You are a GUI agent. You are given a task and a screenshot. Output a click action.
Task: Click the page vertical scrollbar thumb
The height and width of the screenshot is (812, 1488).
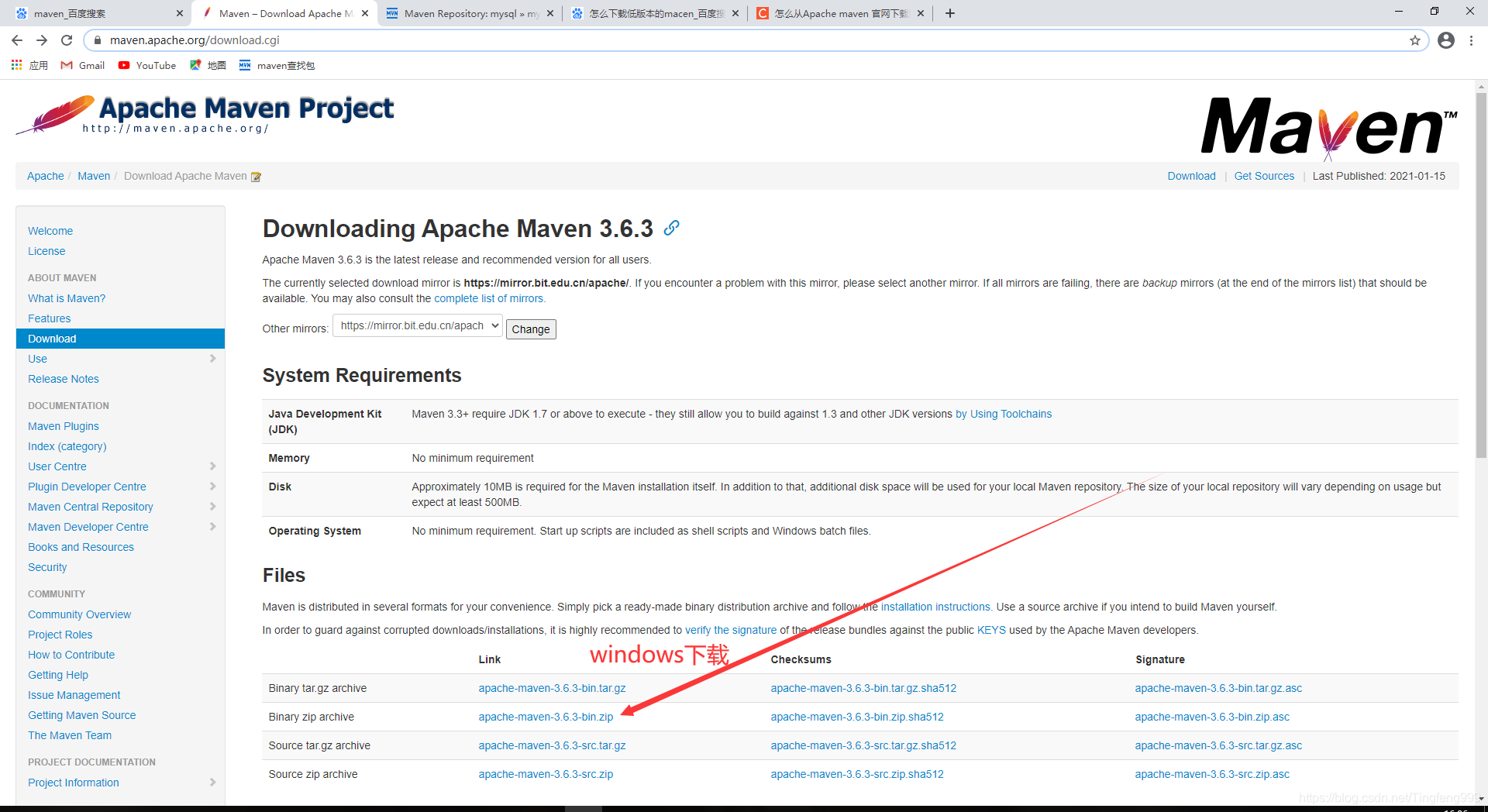[1481, 275]
